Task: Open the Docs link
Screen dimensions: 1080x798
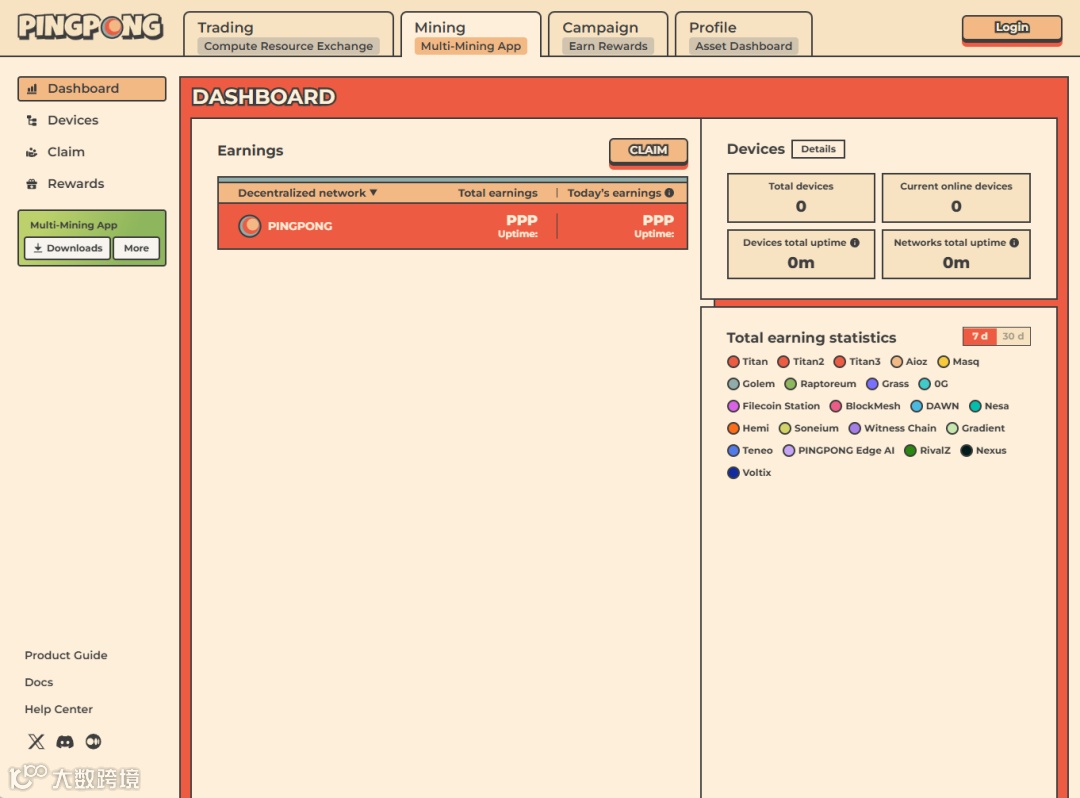Action: (x=39, y=682)
